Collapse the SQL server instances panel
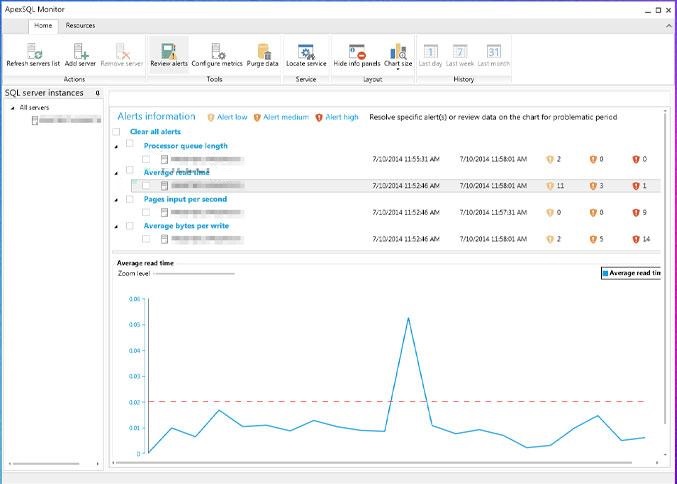677x484 pixels. (x=98, y=93)
